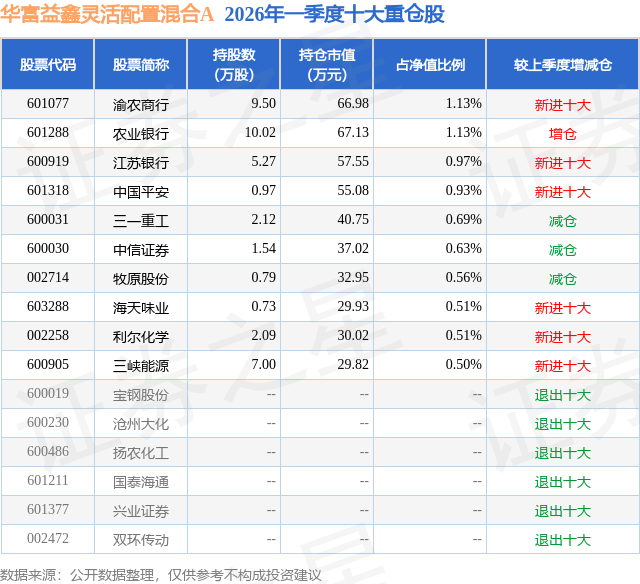Click the holding value 32.95

pos(353,278)
